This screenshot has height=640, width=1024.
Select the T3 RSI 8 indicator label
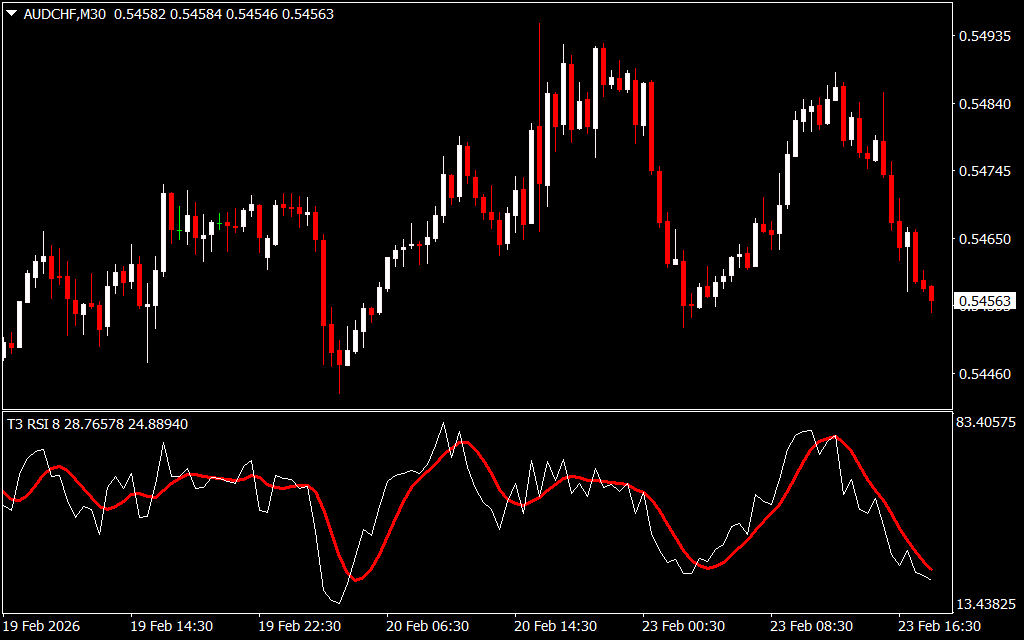click(33, 424)
